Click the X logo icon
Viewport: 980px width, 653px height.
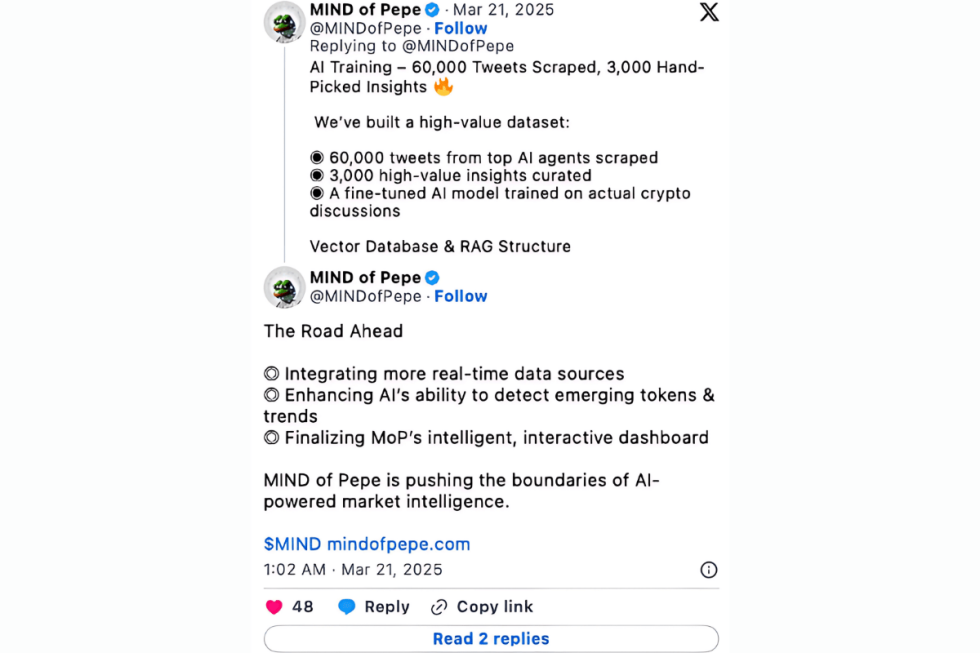pyautogui.click(x=708, y=12)
